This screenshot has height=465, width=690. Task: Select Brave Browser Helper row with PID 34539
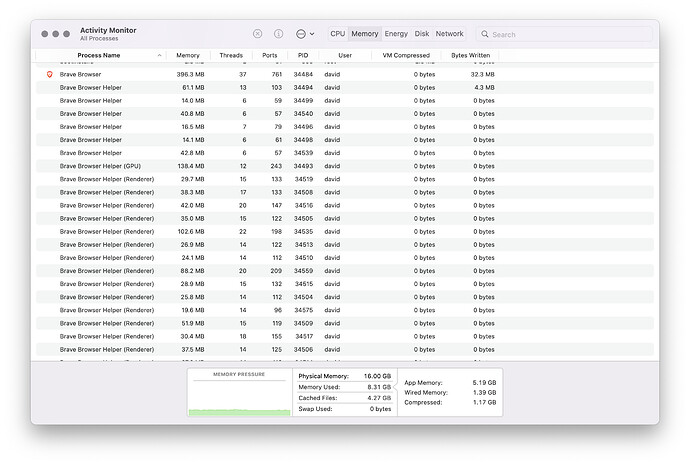tap(345, 153)
